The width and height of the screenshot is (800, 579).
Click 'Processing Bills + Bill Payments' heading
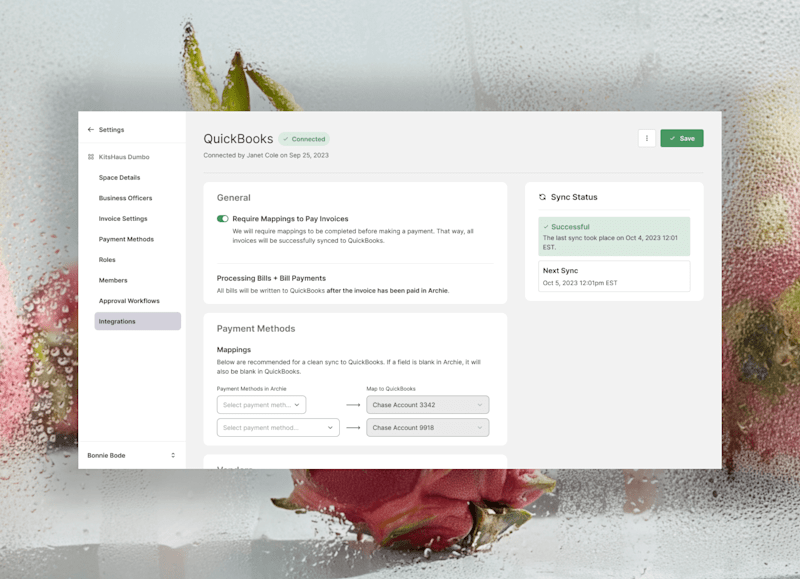tap(271, 278)
